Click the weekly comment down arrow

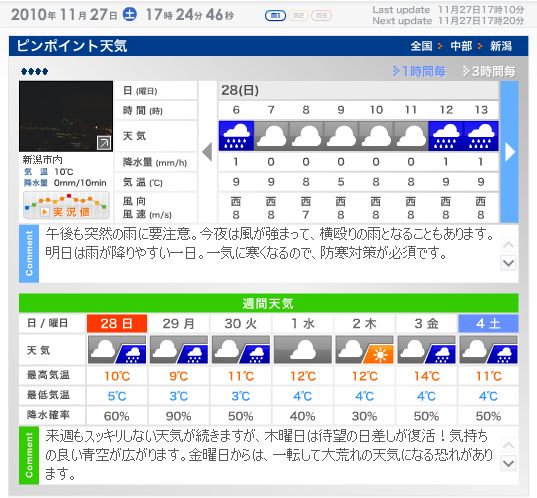tap(508, 463)
